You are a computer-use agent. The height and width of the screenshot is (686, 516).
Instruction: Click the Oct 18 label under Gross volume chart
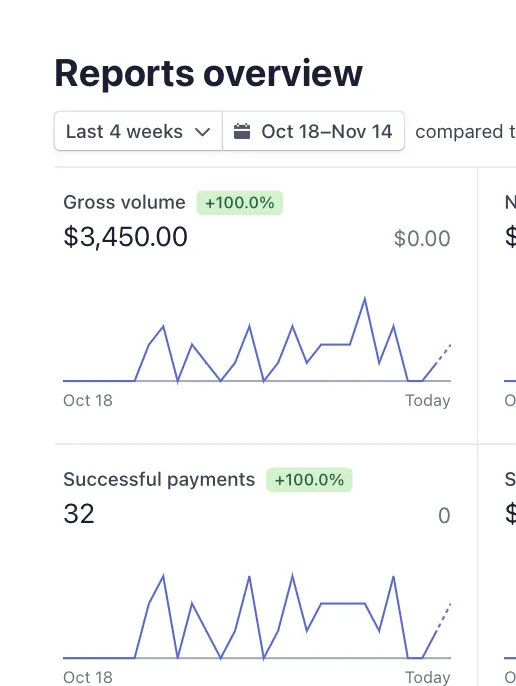pyautogui.click(x=88, y=400)
